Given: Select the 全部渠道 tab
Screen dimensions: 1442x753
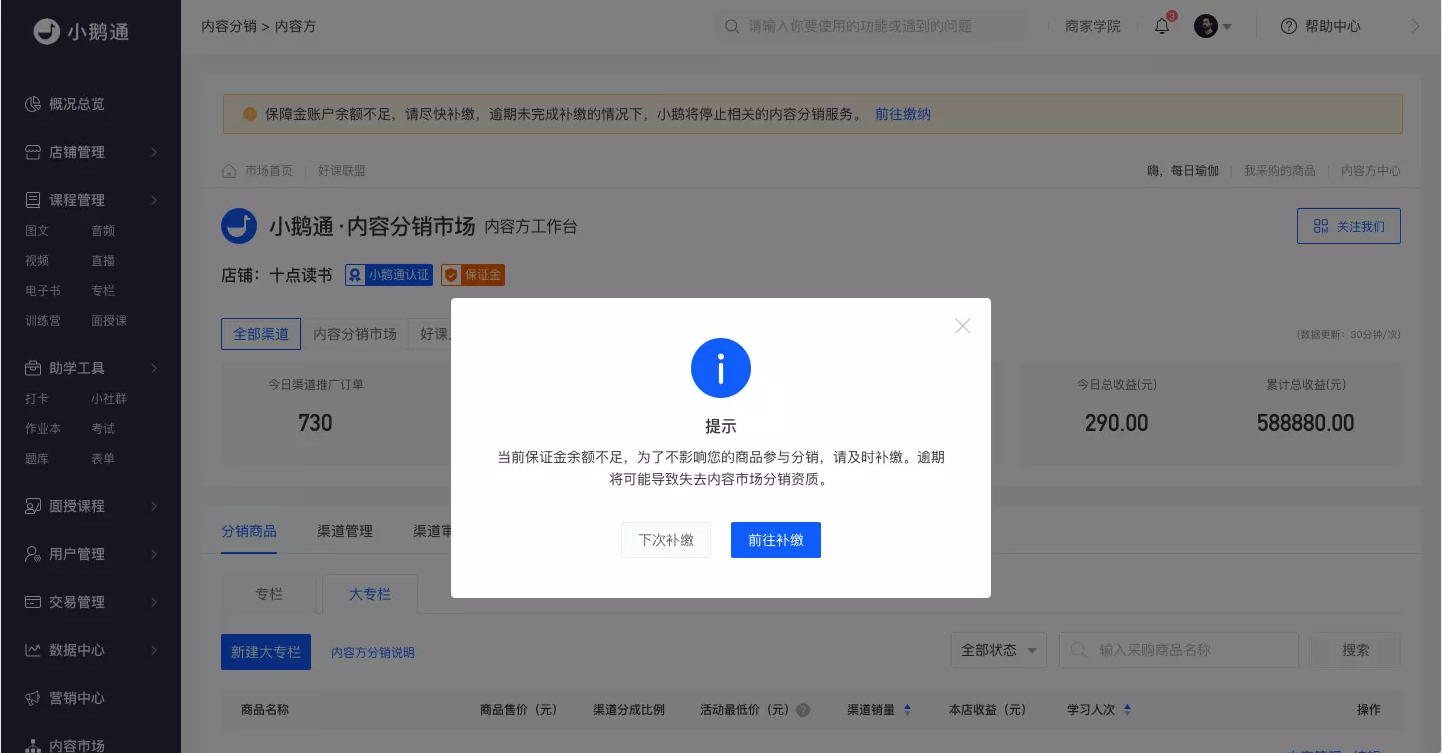Looking at the screenshot, I should click(x=261, y=334).
